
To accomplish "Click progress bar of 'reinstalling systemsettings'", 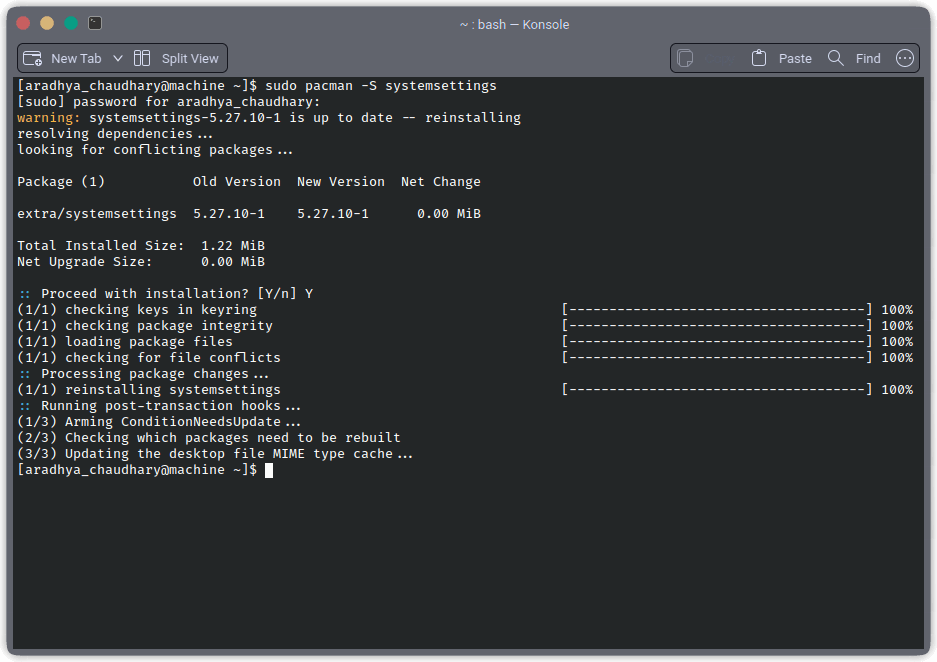I will 717,390.
